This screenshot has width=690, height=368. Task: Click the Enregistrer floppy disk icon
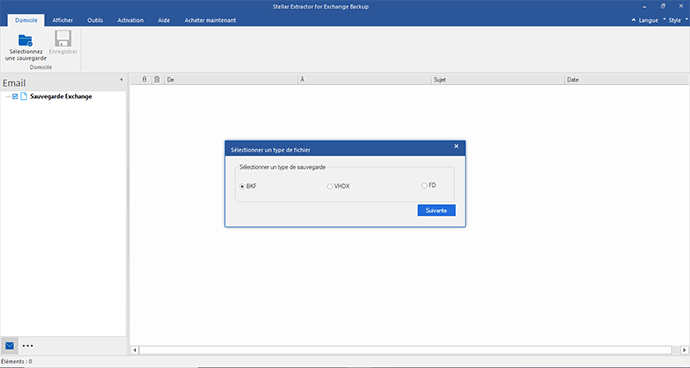(63, 39)
